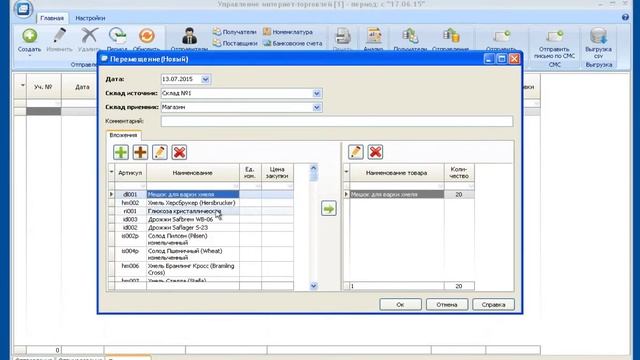Screen dimensions: 640x360
Task: Click the Печать printer icon
Action: [x=342, y=36]
